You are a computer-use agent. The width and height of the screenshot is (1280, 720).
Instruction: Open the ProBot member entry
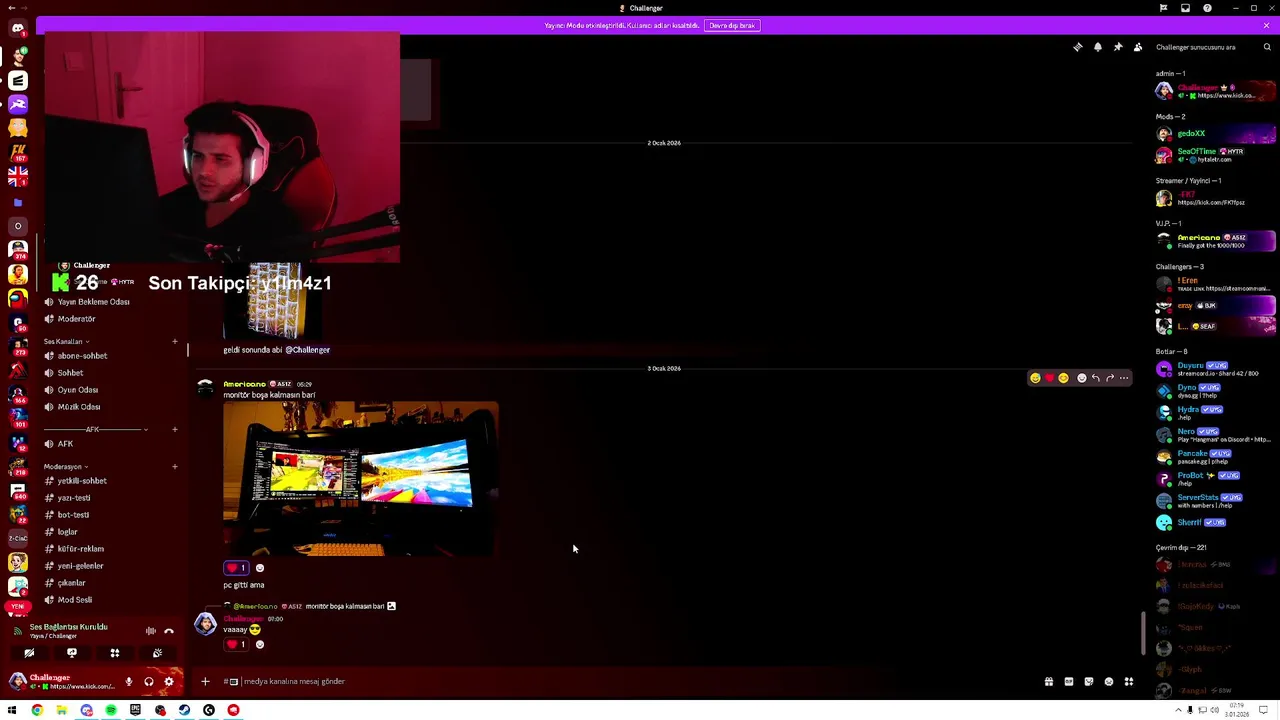tap(1215, 479)
